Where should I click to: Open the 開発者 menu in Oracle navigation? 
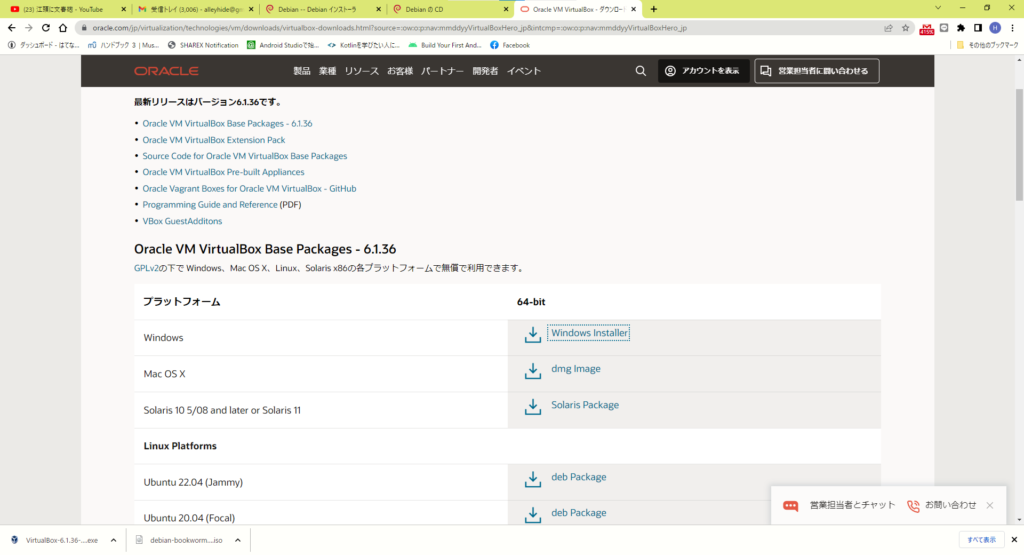tap(485, 71)
